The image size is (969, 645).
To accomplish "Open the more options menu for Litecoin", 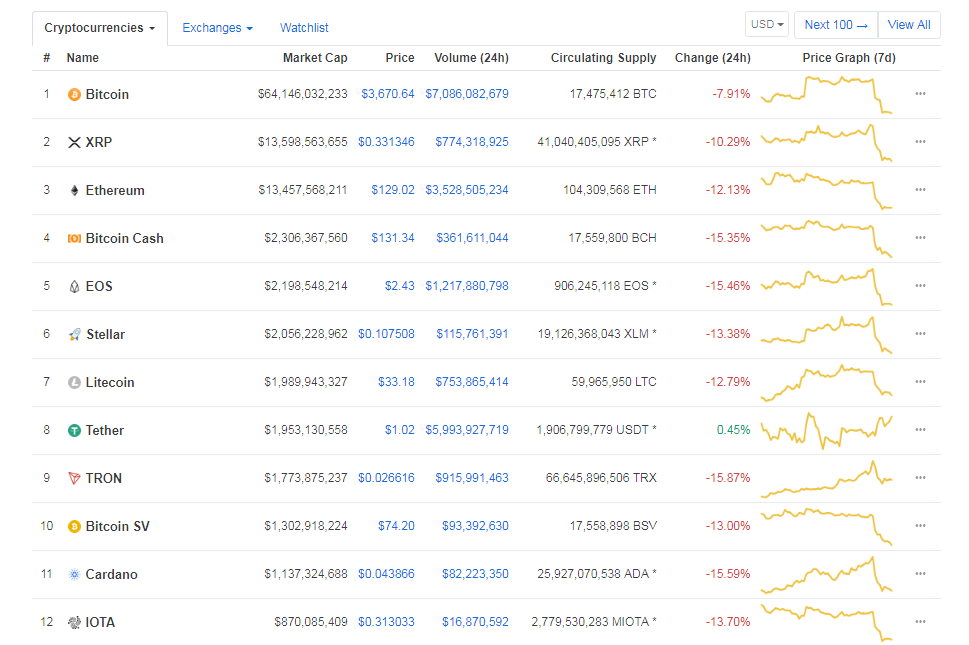I will [920, 382].
